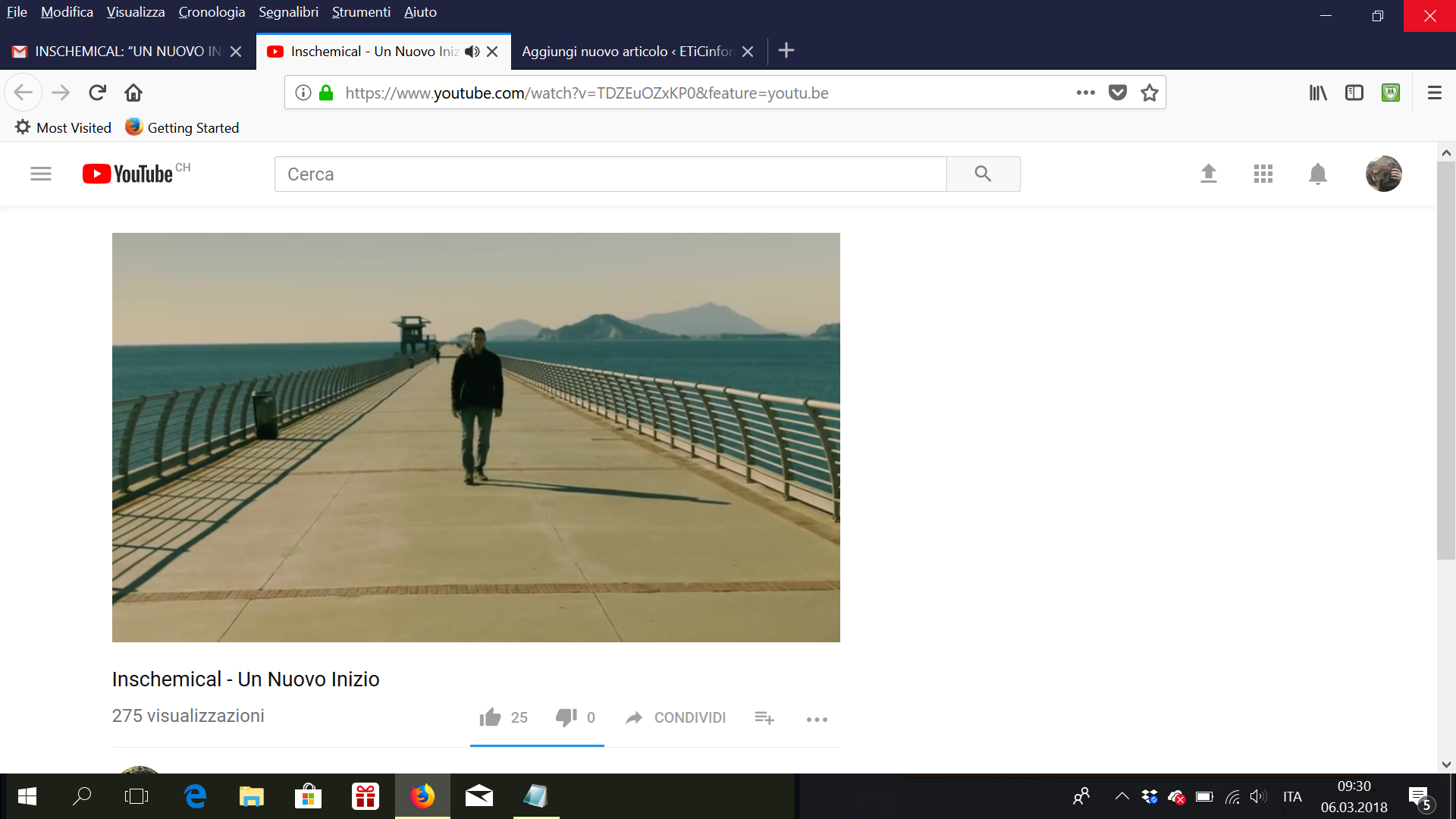Switch to the INSCHEMICAL Gmail tab
This screenshot has height=819, width=1456.
click(128, 52)
